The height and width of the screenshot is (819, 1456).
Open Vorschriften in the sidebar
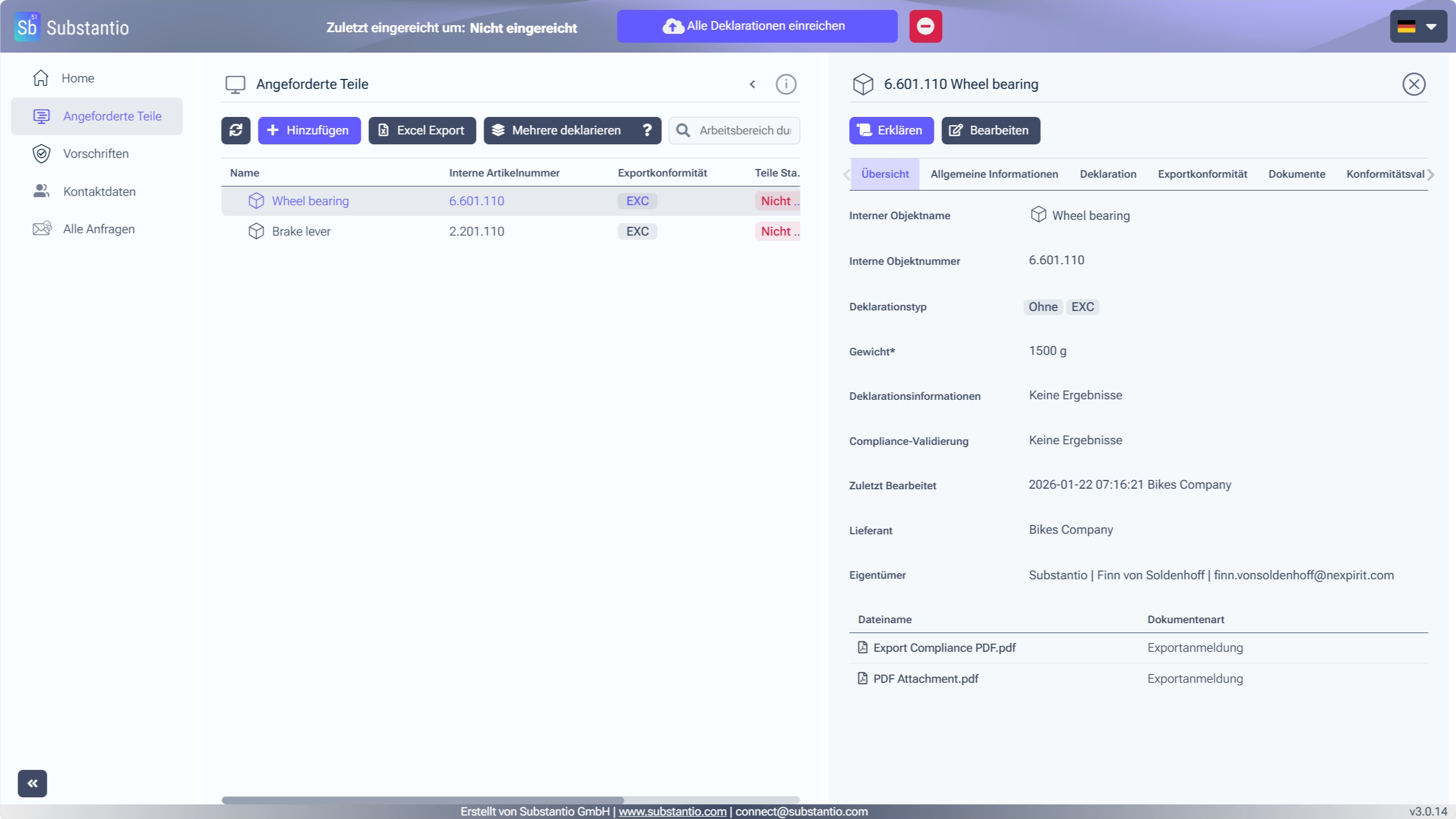tap(96, 154)
